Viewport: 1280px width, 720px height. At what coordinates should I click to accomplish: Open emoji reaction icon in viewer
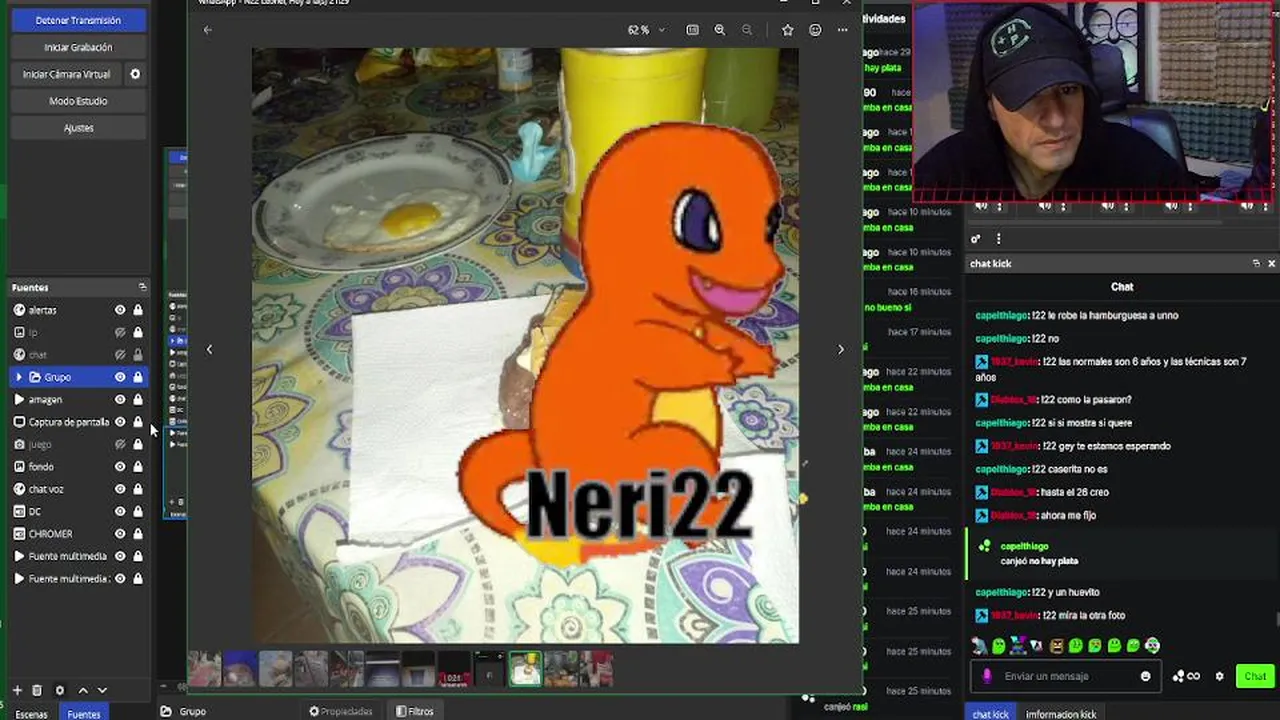point(815,30)
